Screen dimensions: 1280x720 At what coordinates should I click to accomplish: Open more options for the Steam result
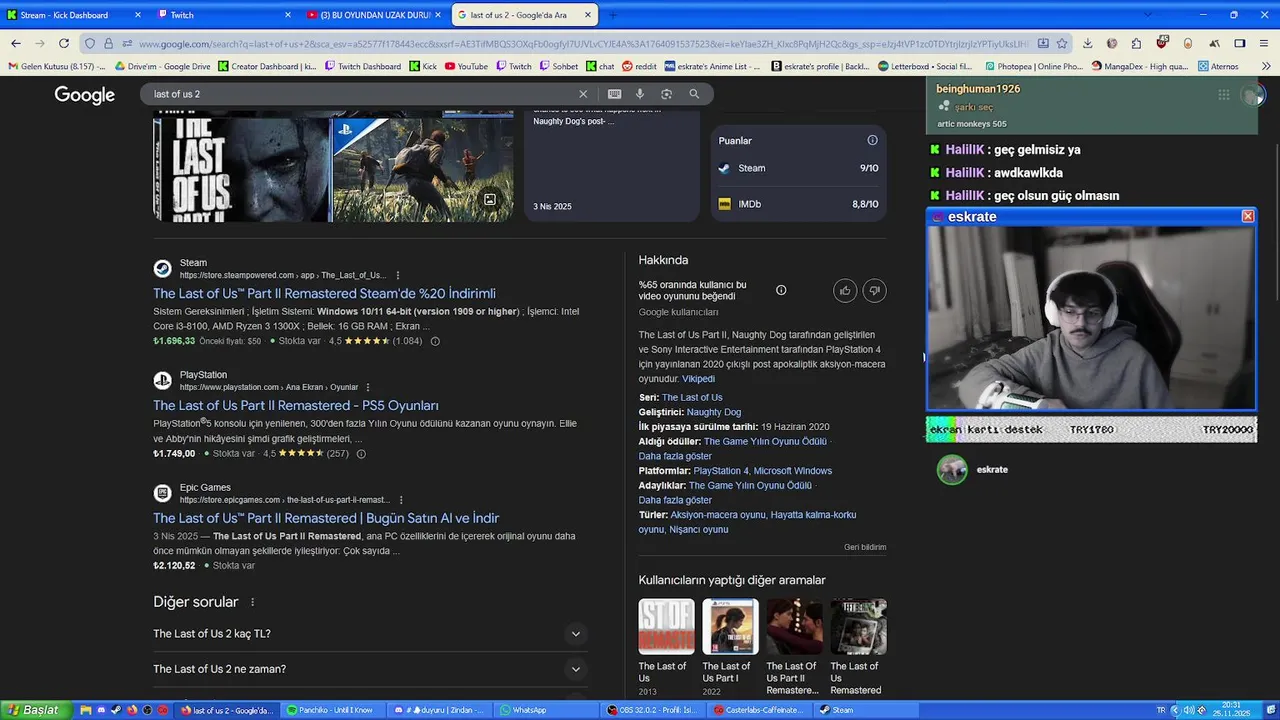398,275
